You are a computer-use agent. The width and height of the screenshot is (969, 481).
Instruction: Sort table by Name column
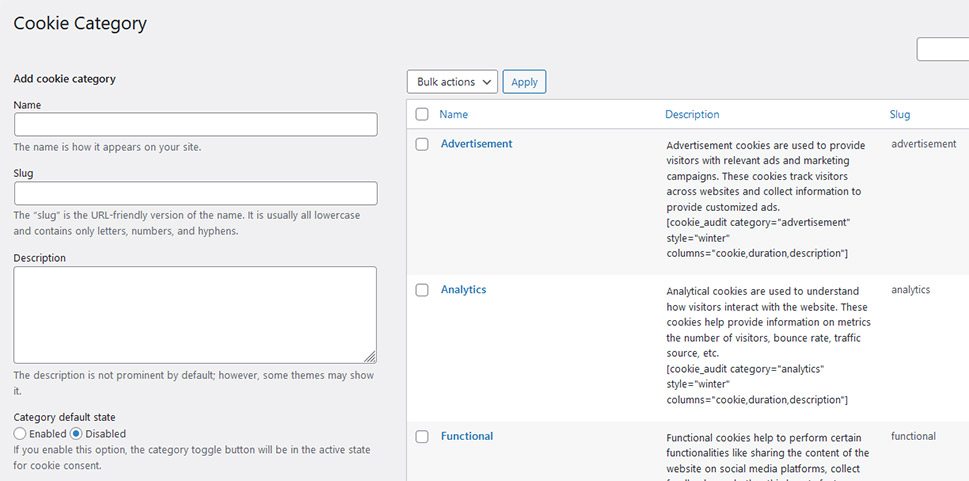pyautogui.click(x=453, y=115)
